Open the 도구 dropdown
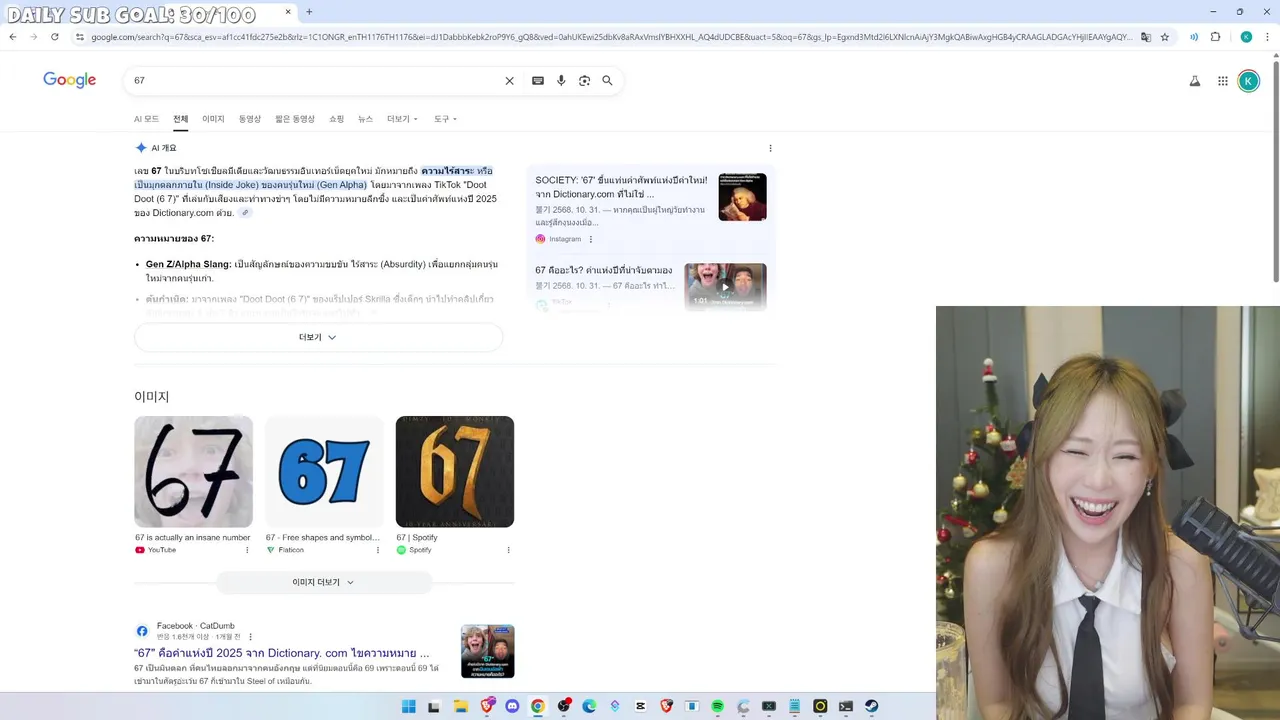 coord(445,119)
